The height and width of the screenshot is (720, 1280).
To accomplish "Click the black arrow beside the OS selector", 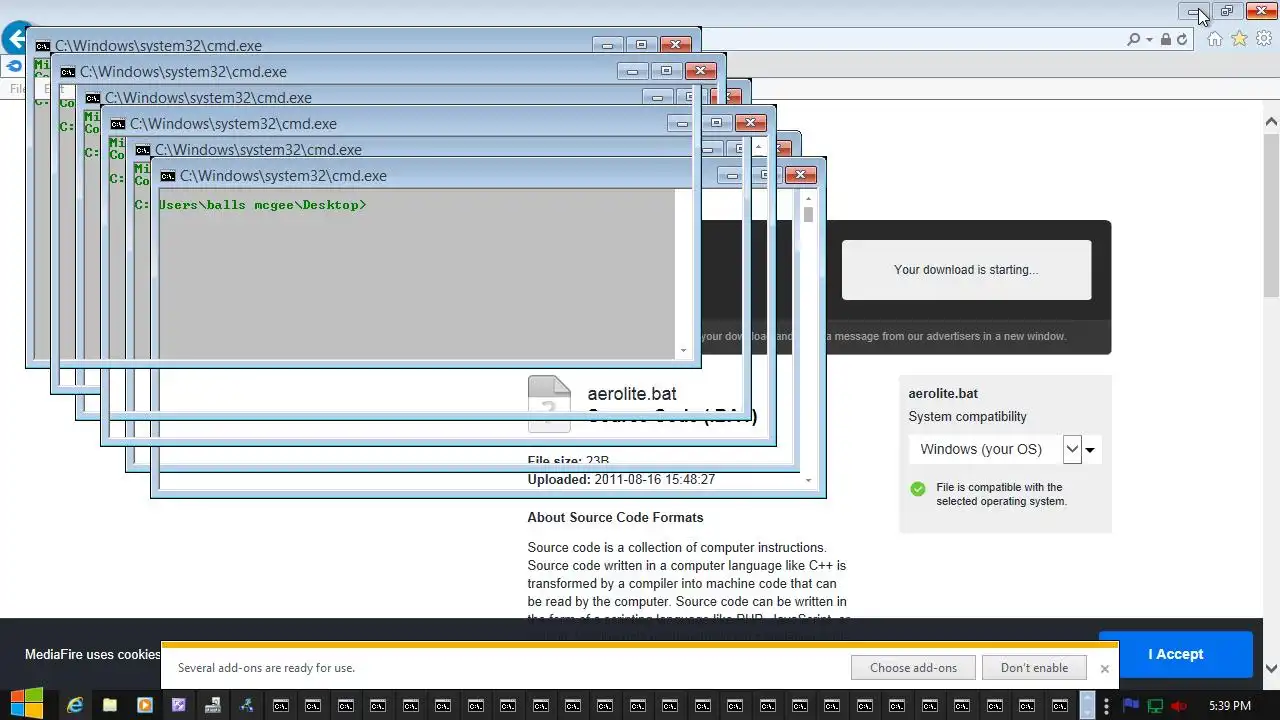I will tap(1090, 450).
